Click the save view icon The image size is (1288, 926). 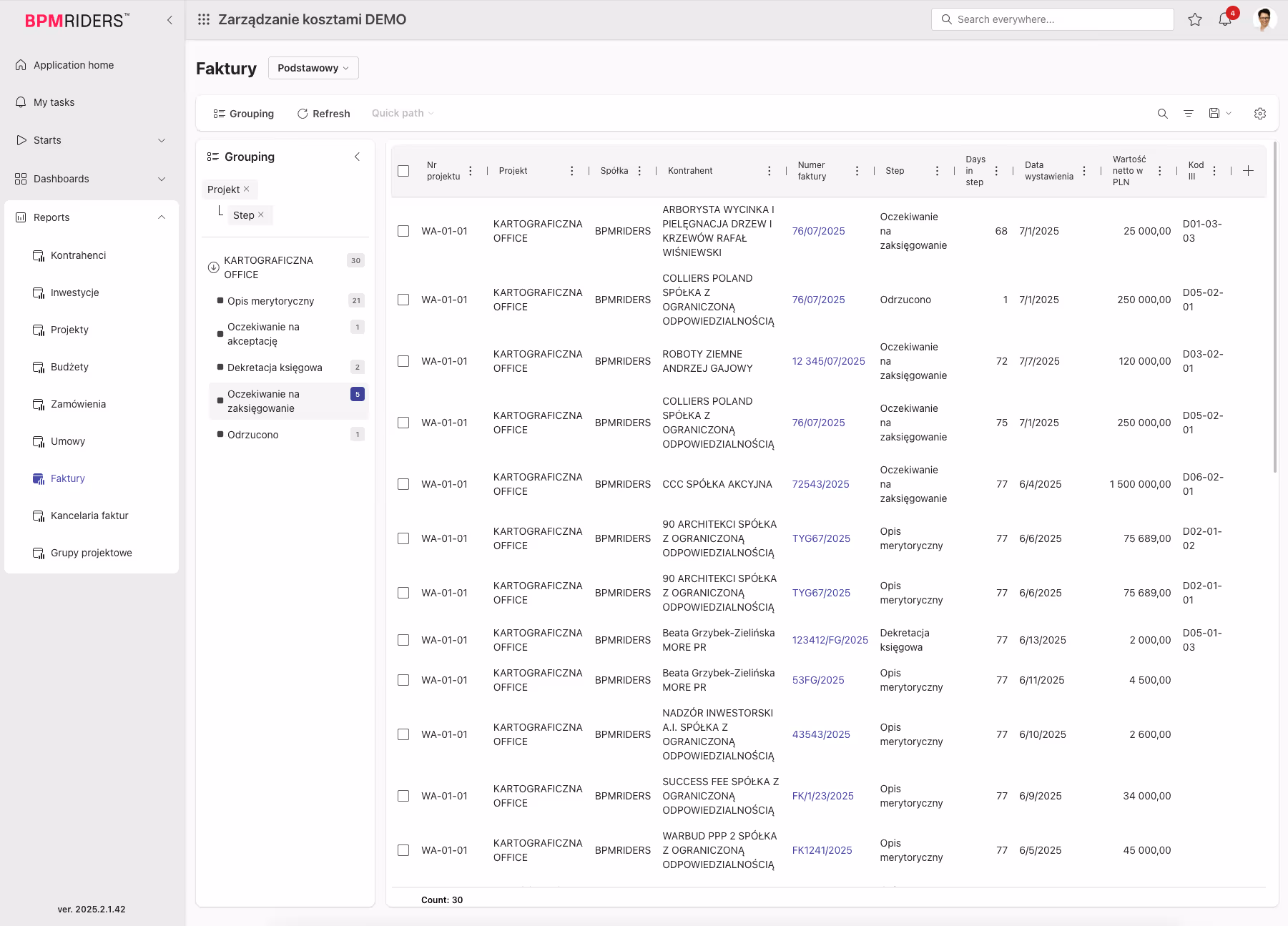(x=1214, y=113)
